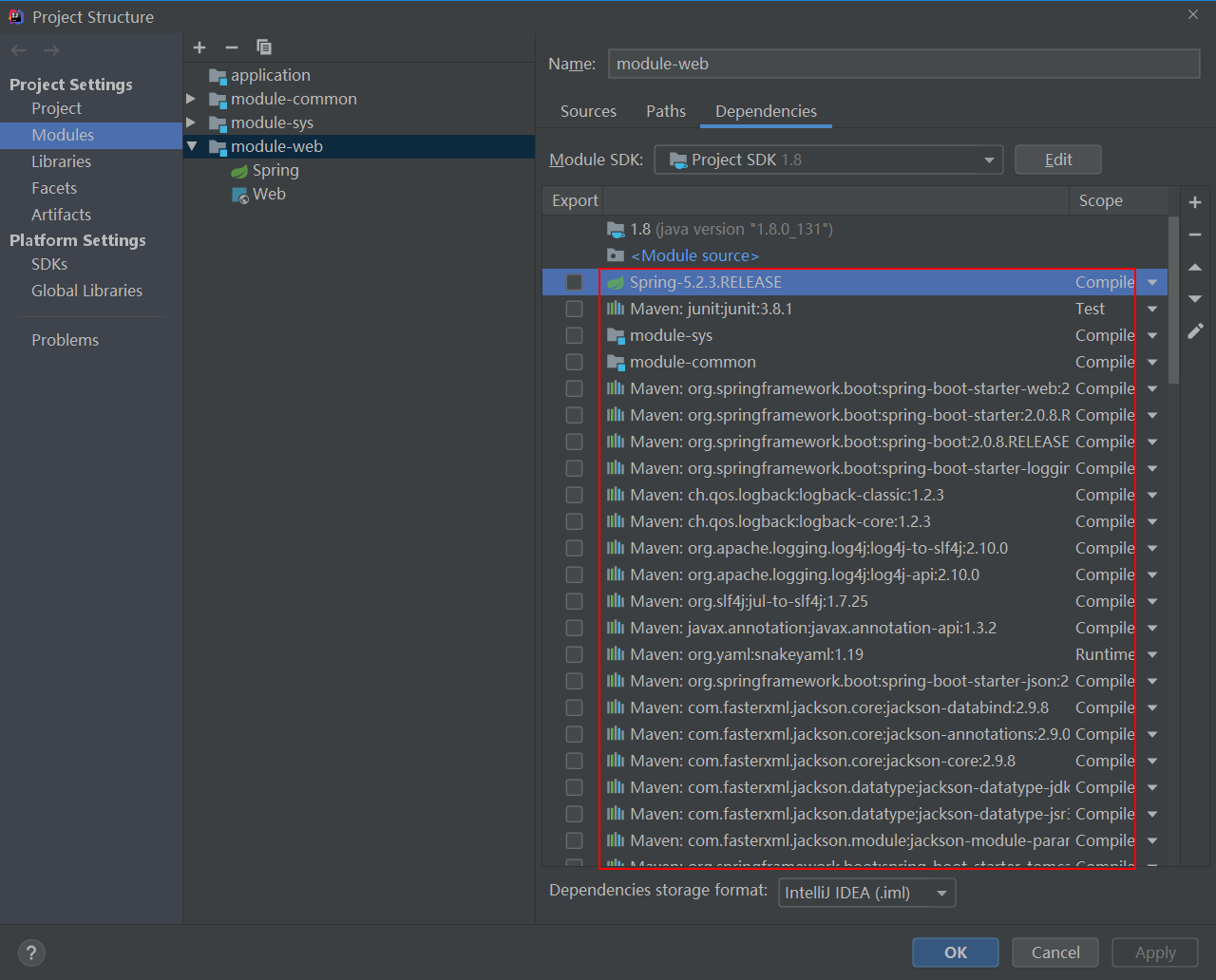Toggle export for jackson-databind:2.9.8

574,707
